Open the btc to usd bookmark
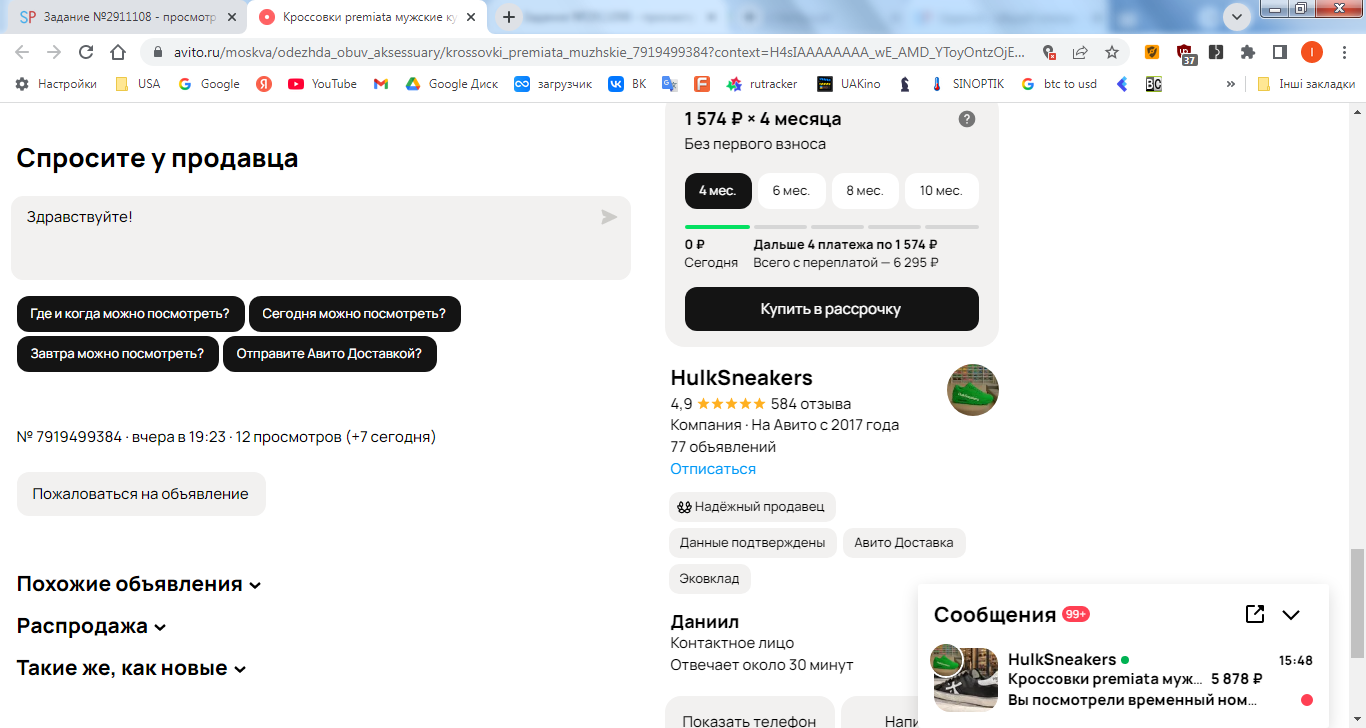The height and width of the screenshot is (728, 1366). (x=1059, y=84)
